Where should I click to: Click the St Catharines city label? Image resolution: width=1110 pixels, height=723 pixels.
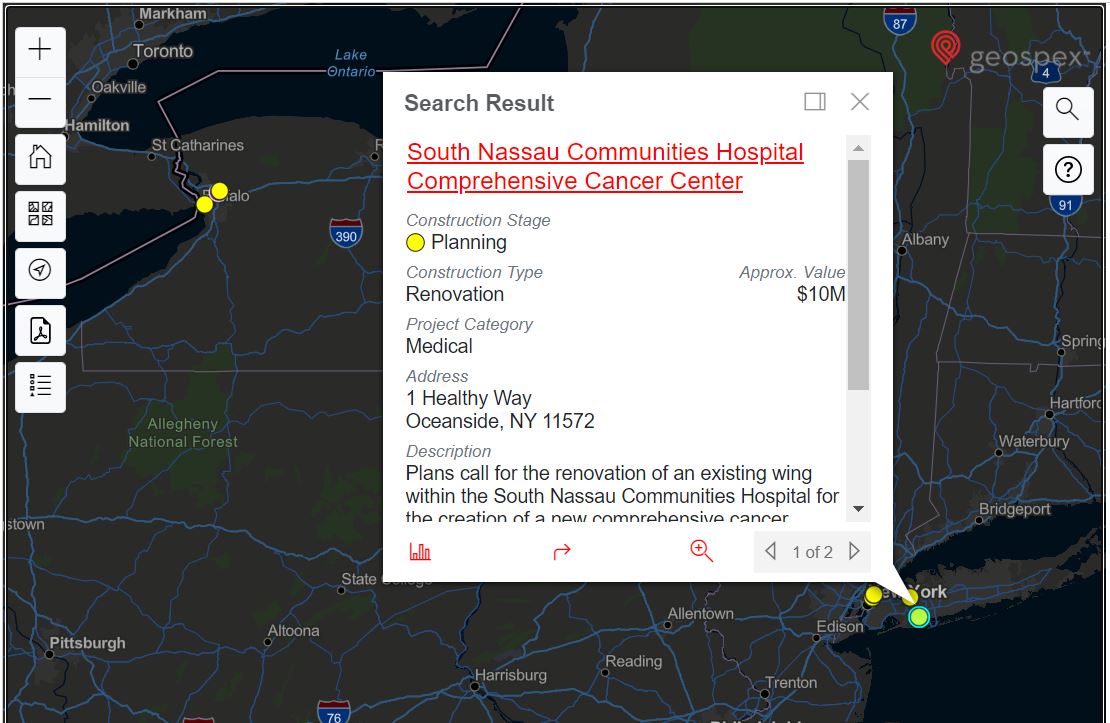coord(198,145)
